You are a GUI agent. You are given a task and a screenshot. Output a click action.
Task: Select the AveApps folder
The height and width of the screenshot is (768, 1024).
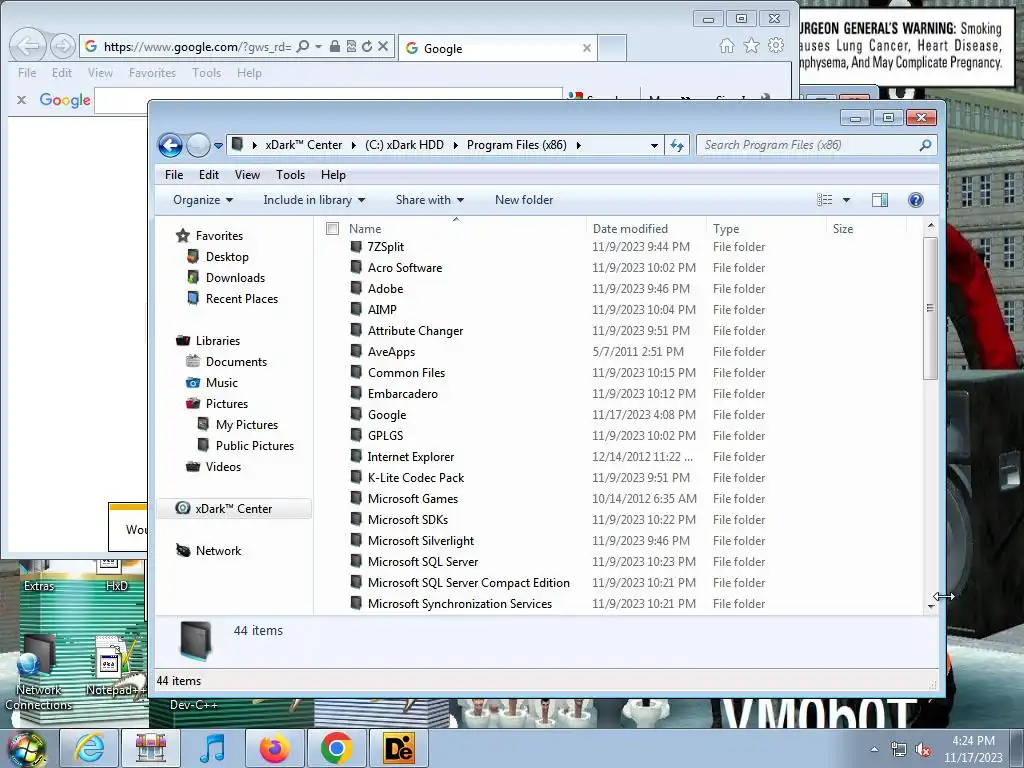391,351
